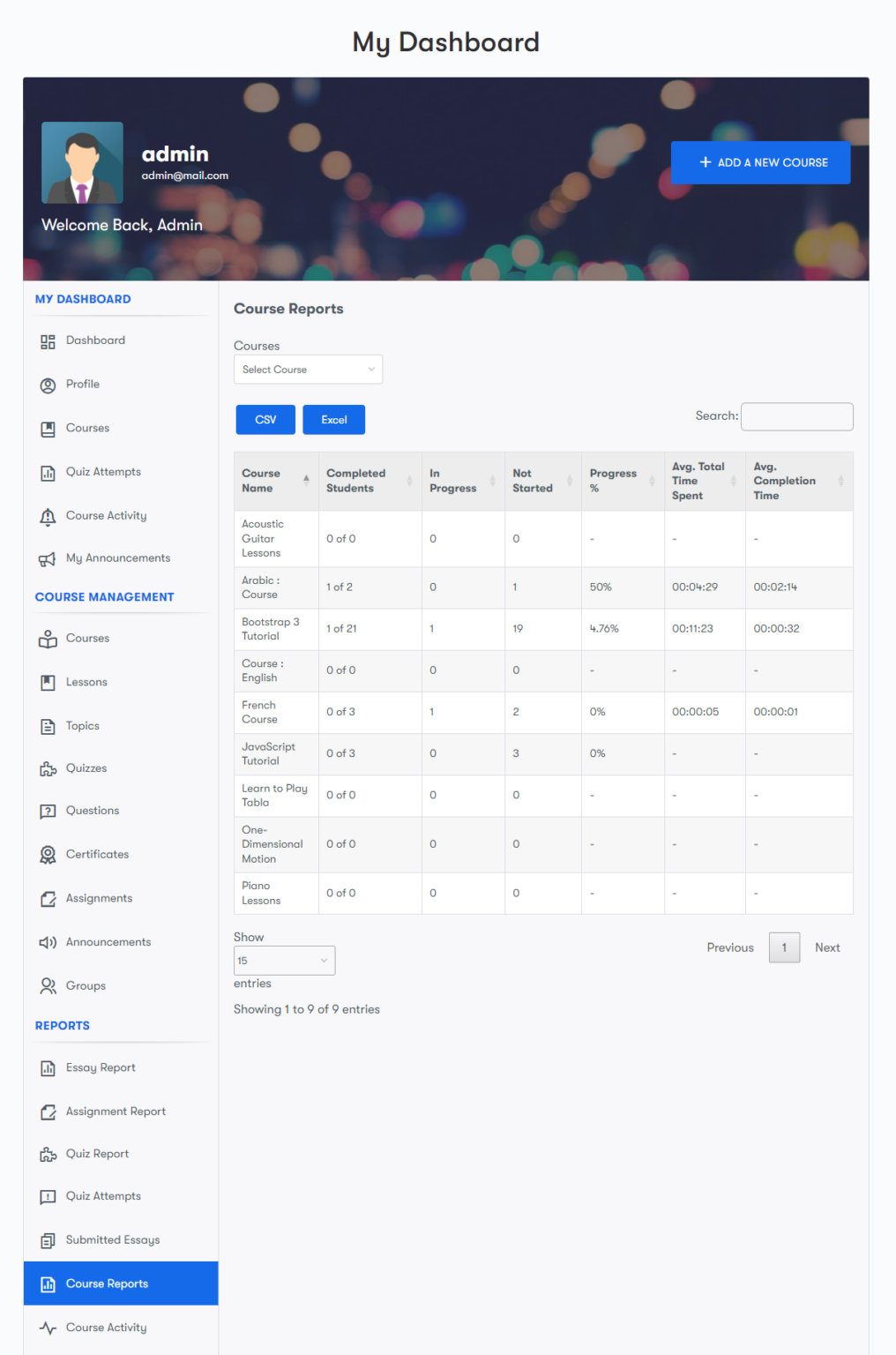This screenshot has height=1355, width=896.
Task: Open the Show entries dropdown set to 15
Action: [x=283, y=960]
